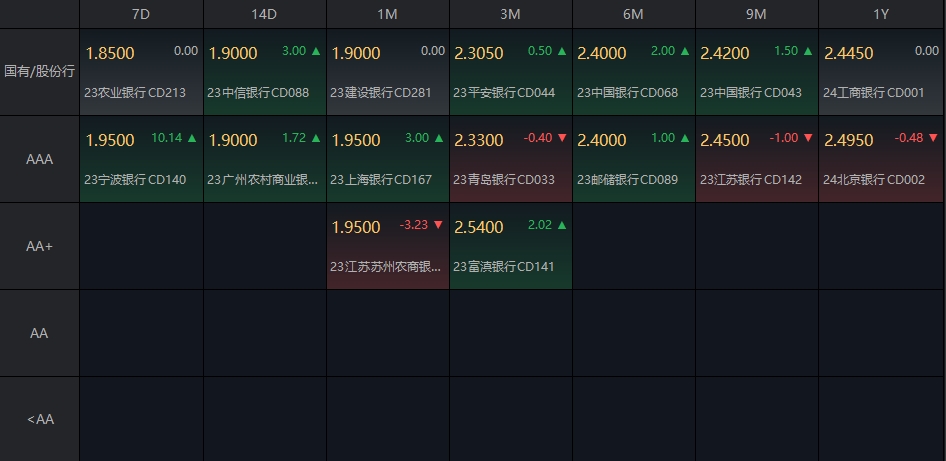This screenshot has height=461, width=946.
Task: Select the 1M tenor column header
Action: (387, 14)
